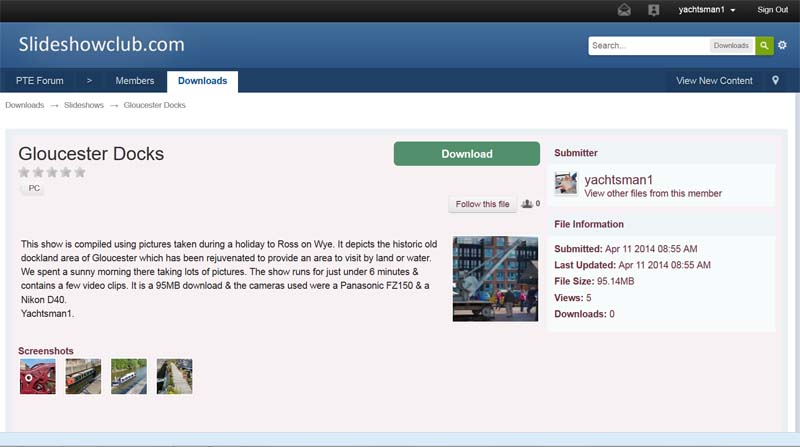Click the '>' navigation tab
This screenshot has height=447, width=800.
[x=89, y=81]
